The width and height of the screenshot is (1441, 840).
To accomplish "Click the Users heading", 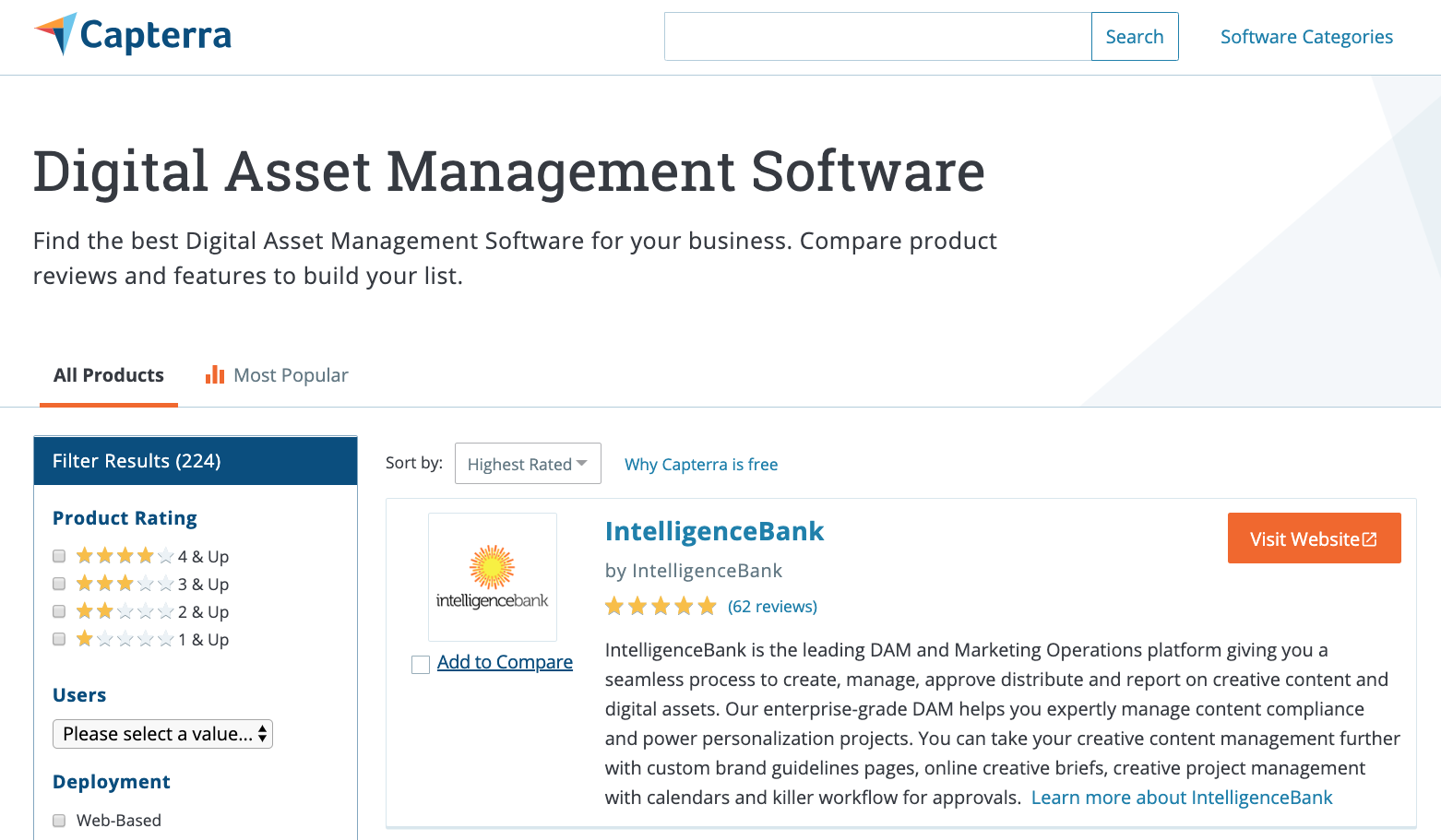I will (x=79, y=695).
